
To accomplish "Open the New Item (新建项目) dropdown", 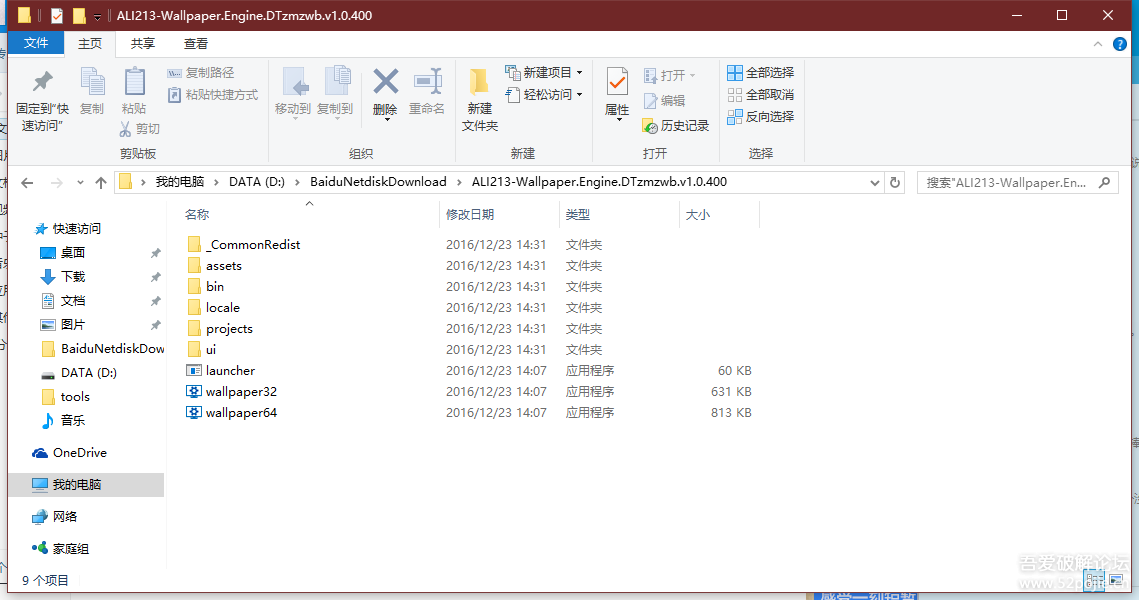I will pyautogui.click(x=544, y=73).
